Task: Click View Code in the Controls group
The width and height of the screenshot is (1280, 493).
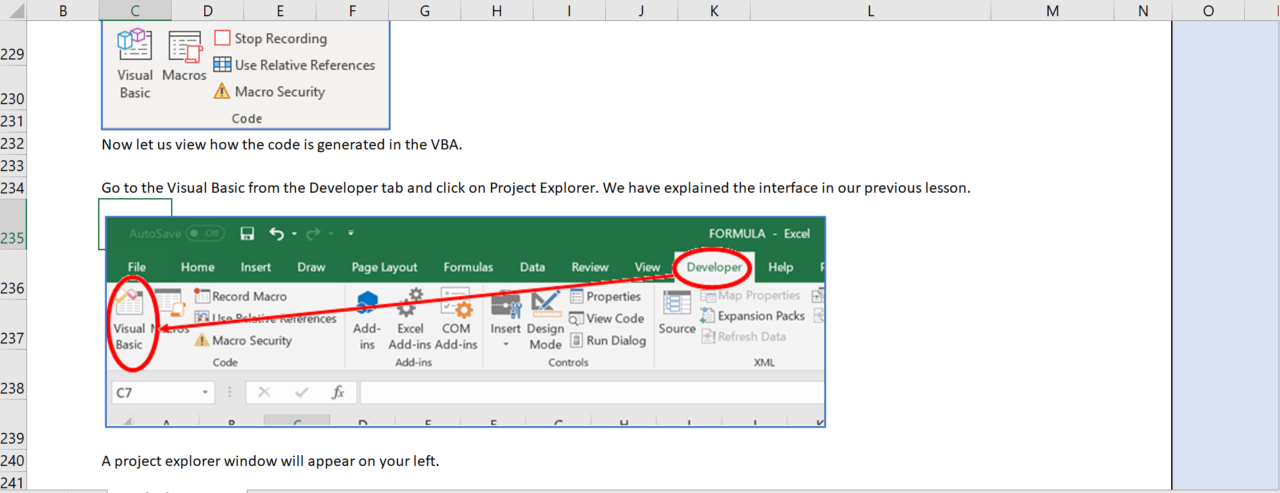Action: (607, 318)
